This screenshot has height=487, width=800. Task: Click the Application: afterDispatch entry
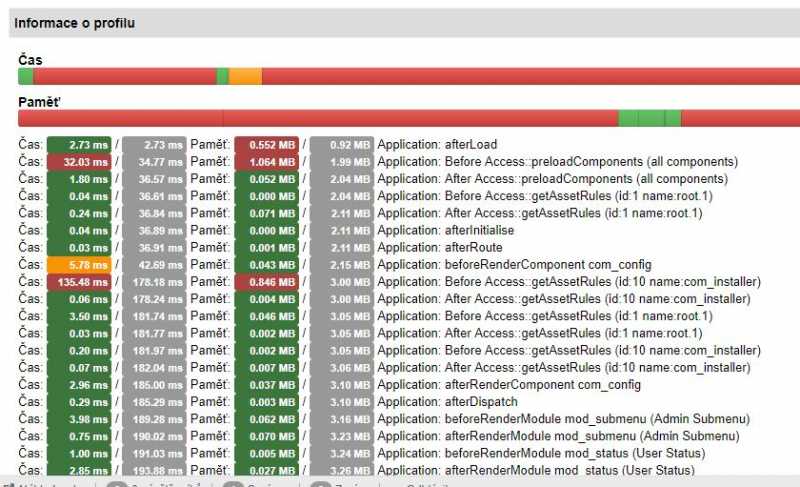tap(439, 402)
